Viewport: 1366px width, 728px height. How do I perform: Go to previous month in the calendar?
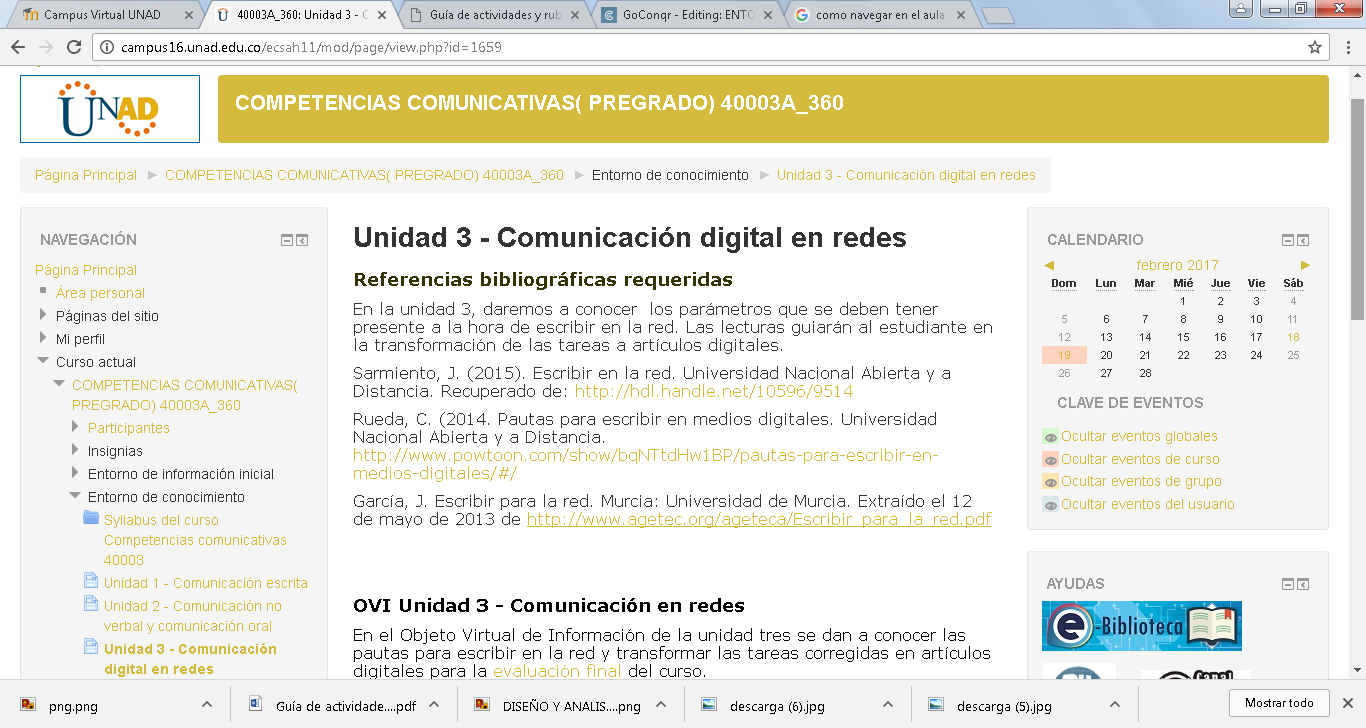1049,265
